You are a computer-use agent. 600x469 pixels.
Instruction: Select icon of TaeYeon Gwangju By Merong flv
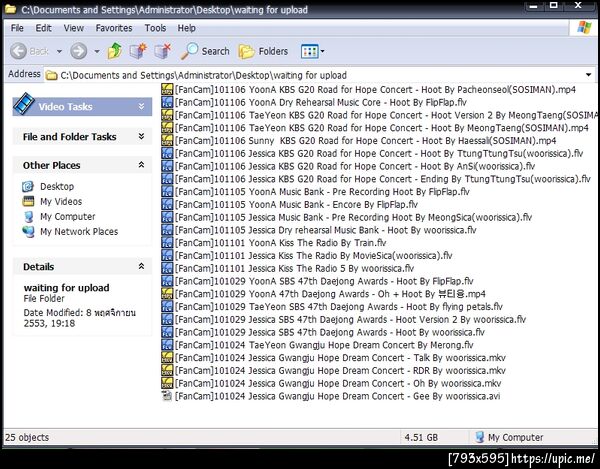[x=167, y=345]
